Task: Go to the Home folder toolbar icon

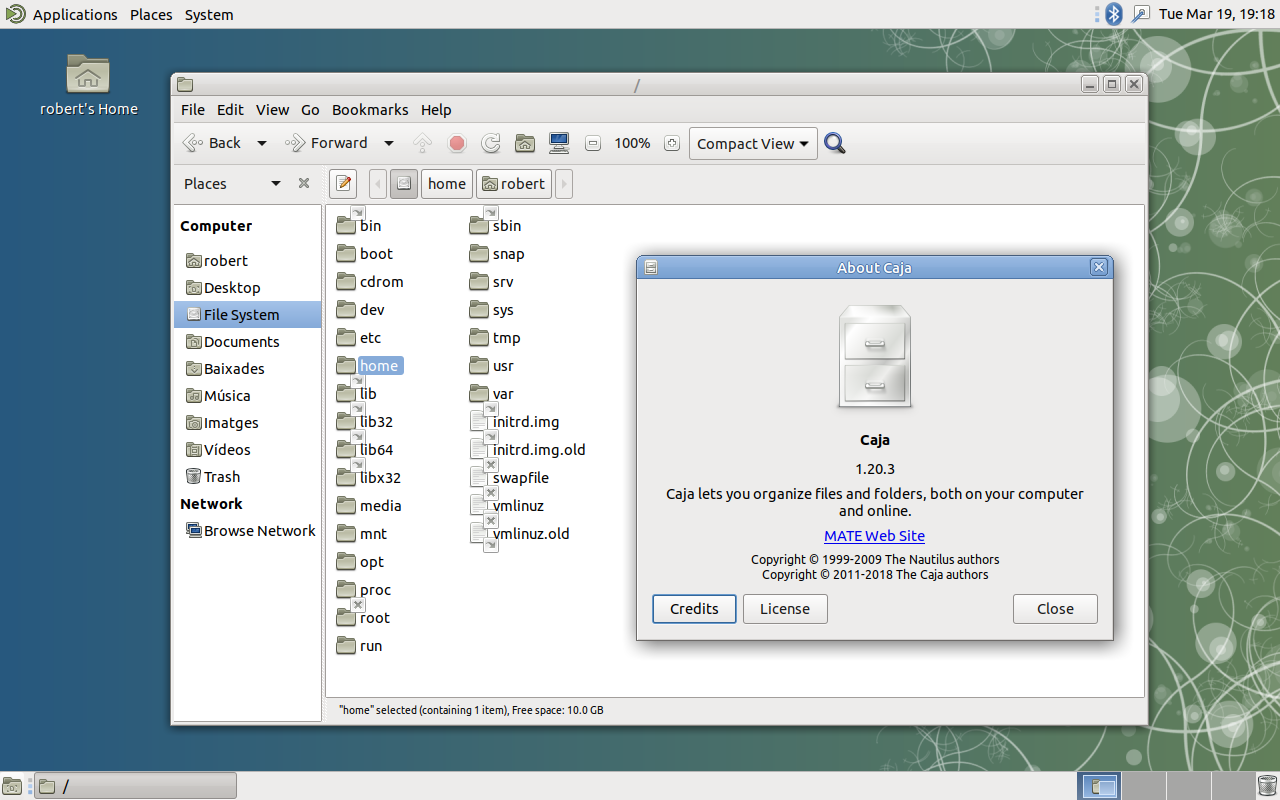Action: point(525,143)
